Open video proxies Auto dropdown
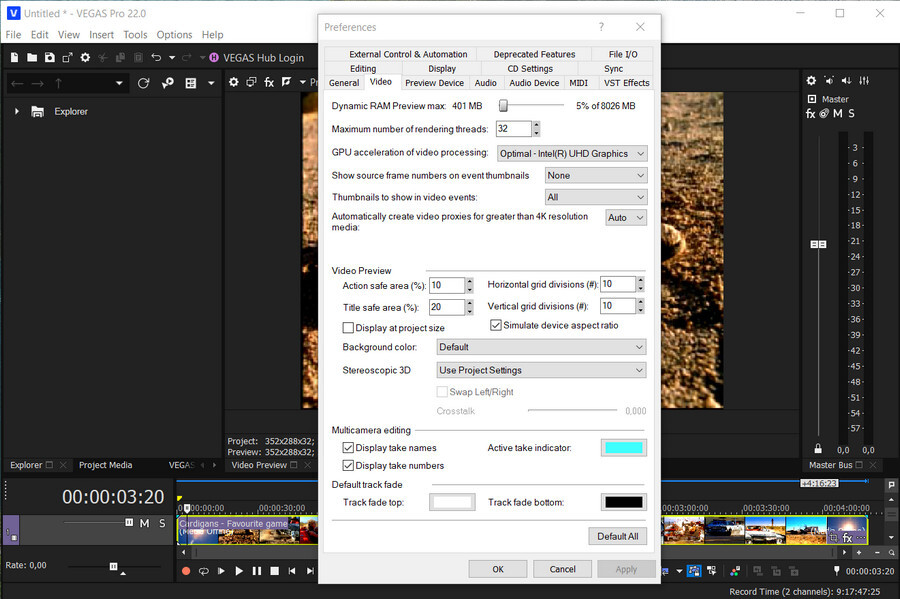 coord(626,218)
